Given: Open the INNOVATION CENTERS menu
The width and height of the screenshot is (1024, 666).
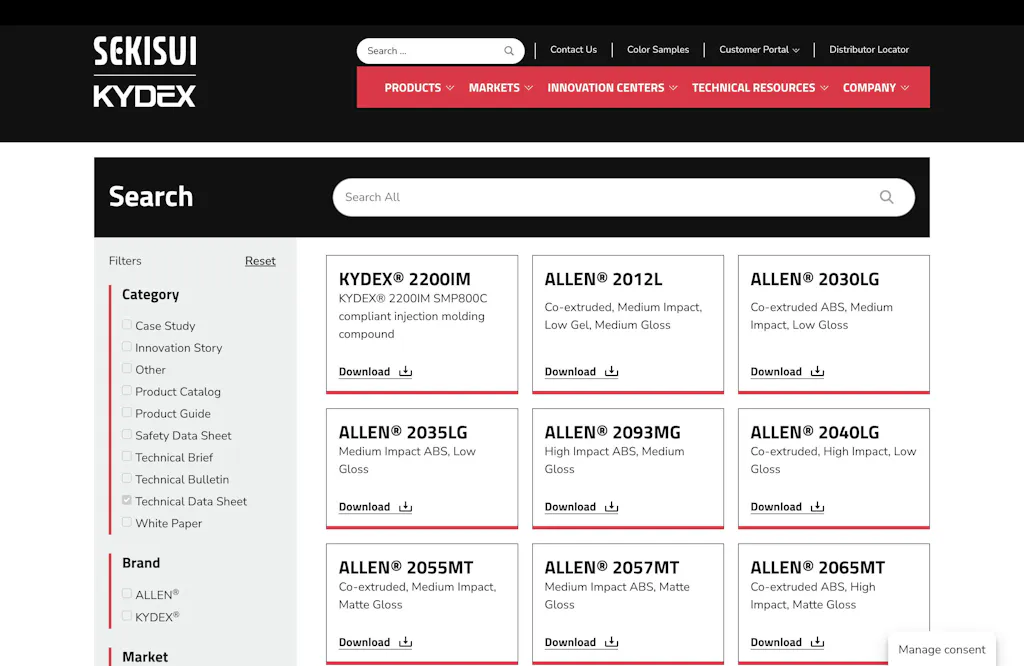Looking at the screenshot, I should click(606, 87).
